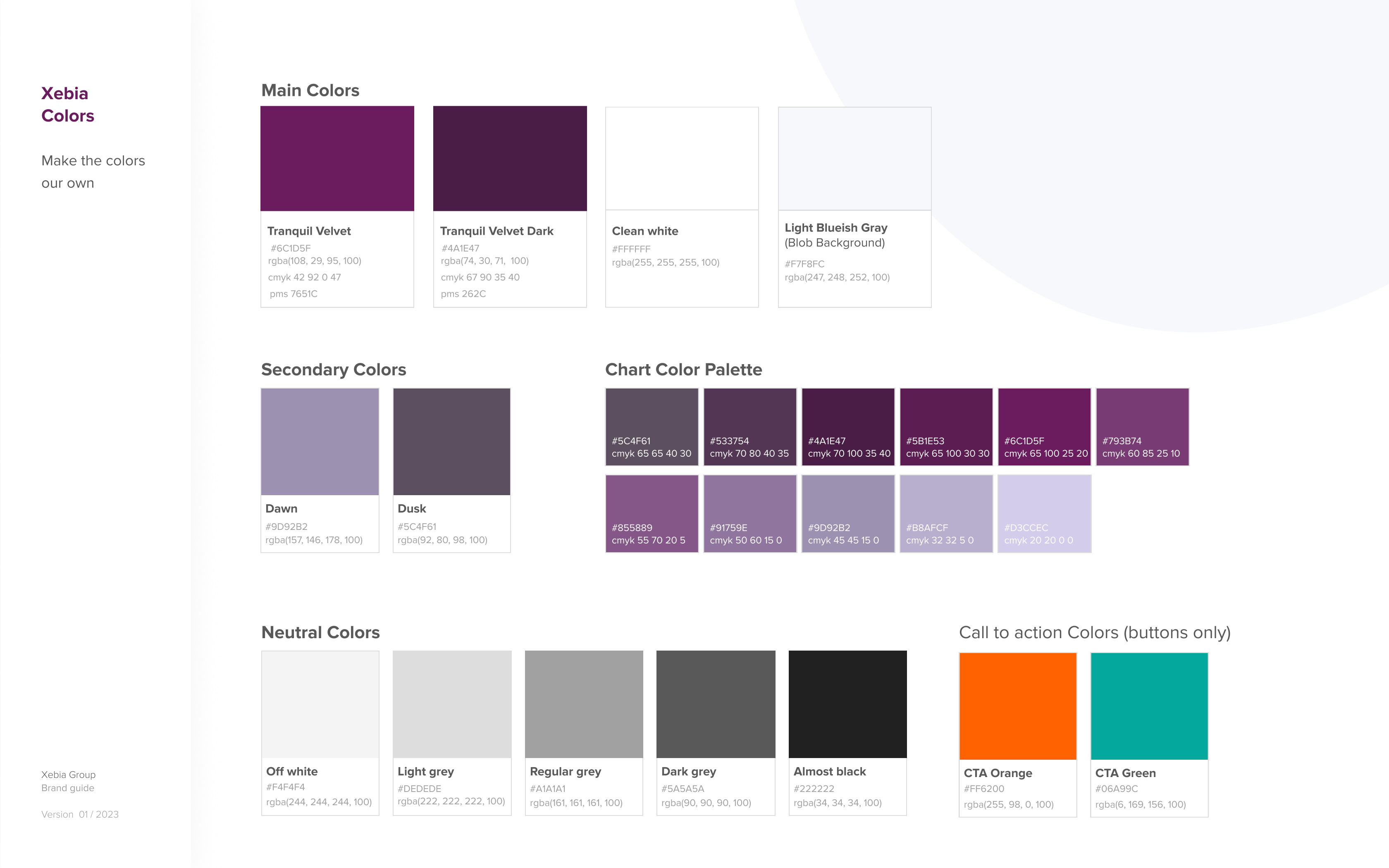Viewport: 1389px width, 868px height.
Task: Select the 'Call to action Colors' heading
Action: coord(1095,633)
